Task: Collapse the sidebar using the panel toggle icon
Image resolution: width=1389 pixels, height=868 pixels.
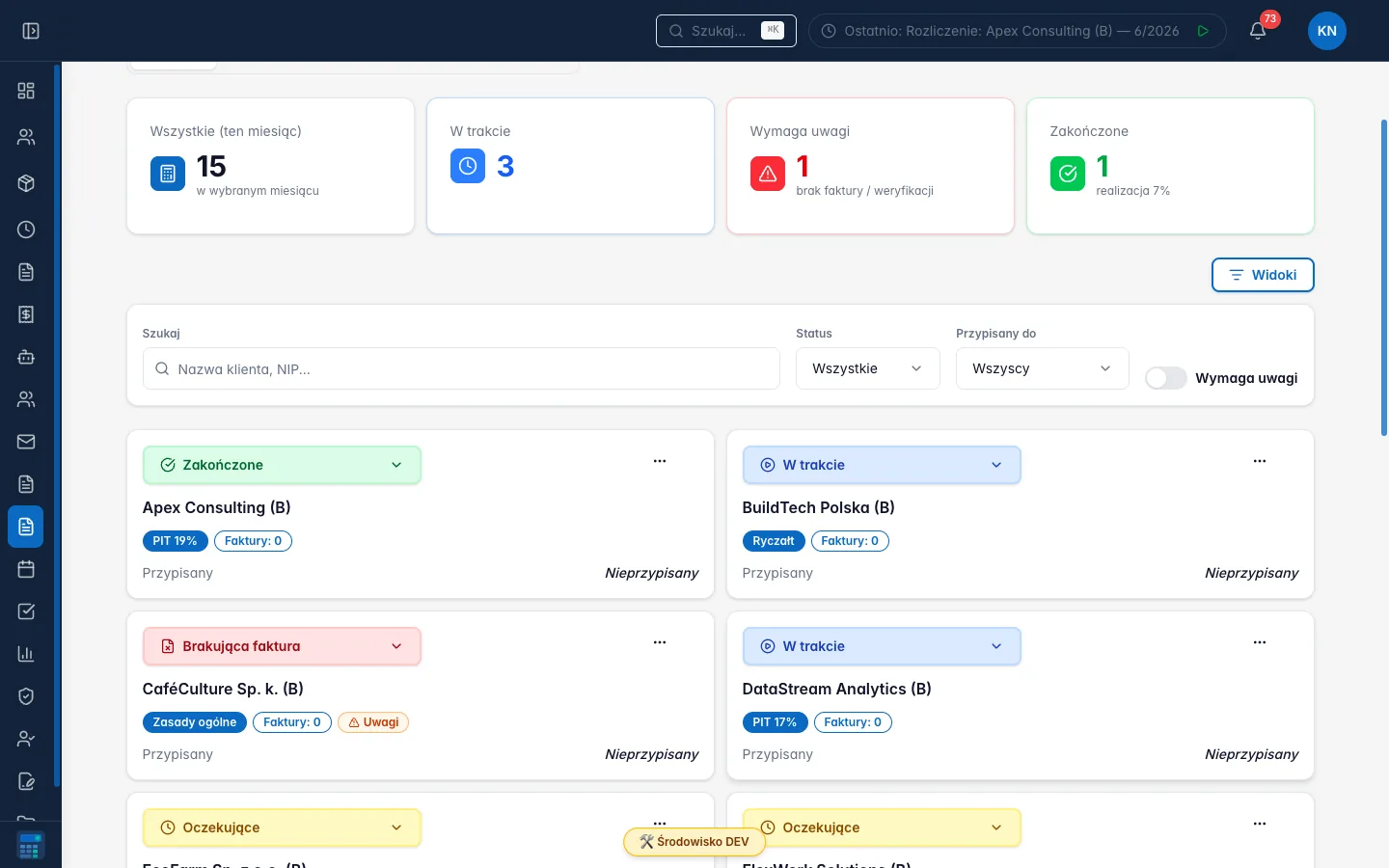Action: click(x=31, y=31)
